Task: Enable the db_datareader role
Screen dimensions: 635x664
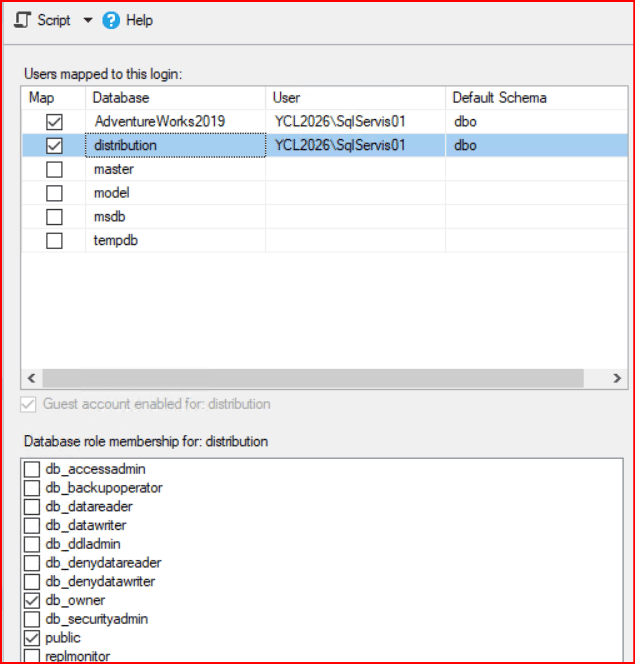Action: [33, 507]
